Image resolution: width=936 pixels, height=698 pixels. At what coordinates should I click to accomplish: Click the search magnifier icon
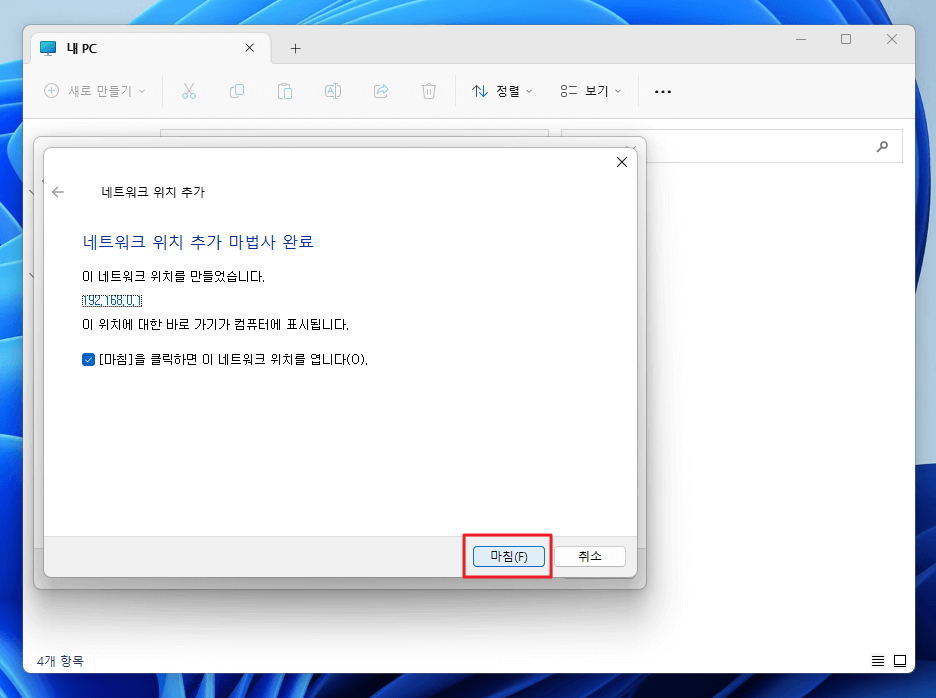click(x=881, y=146)
